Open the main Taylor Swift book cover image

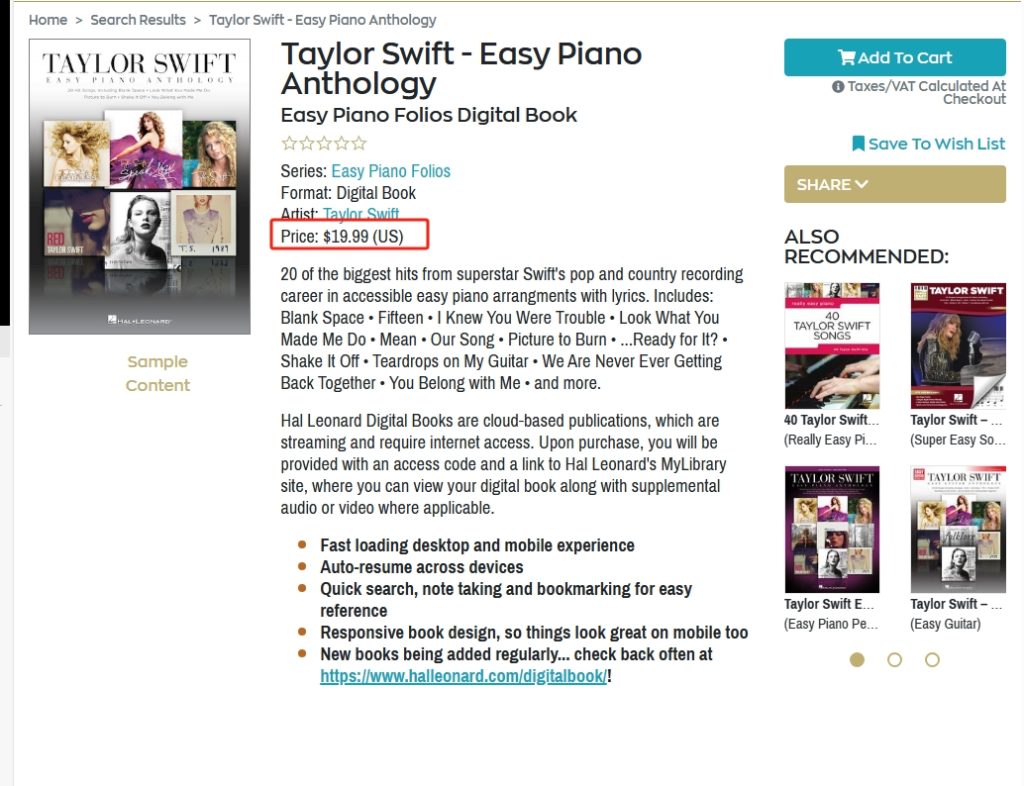[x=140, y=187]
